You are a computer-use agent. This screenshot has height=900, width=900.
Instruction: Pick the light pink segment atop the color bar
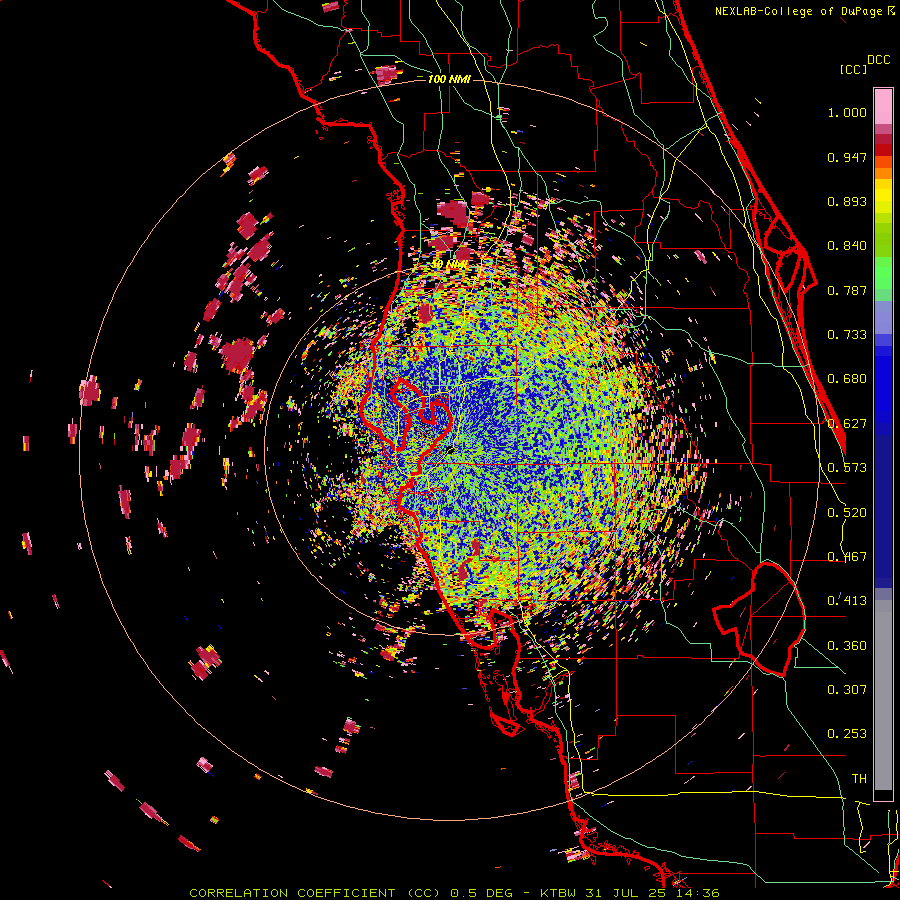coord(883,107)
